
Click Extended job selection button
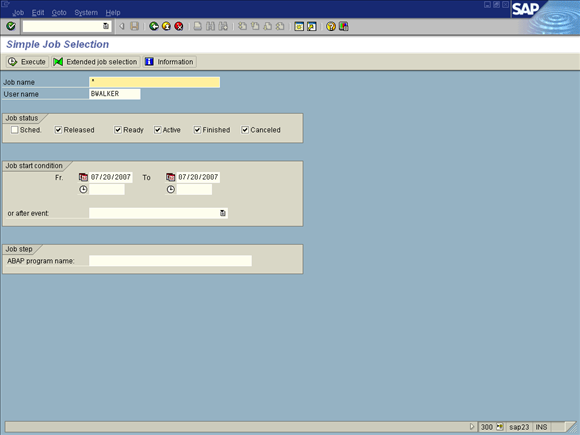tap(96, 62)
